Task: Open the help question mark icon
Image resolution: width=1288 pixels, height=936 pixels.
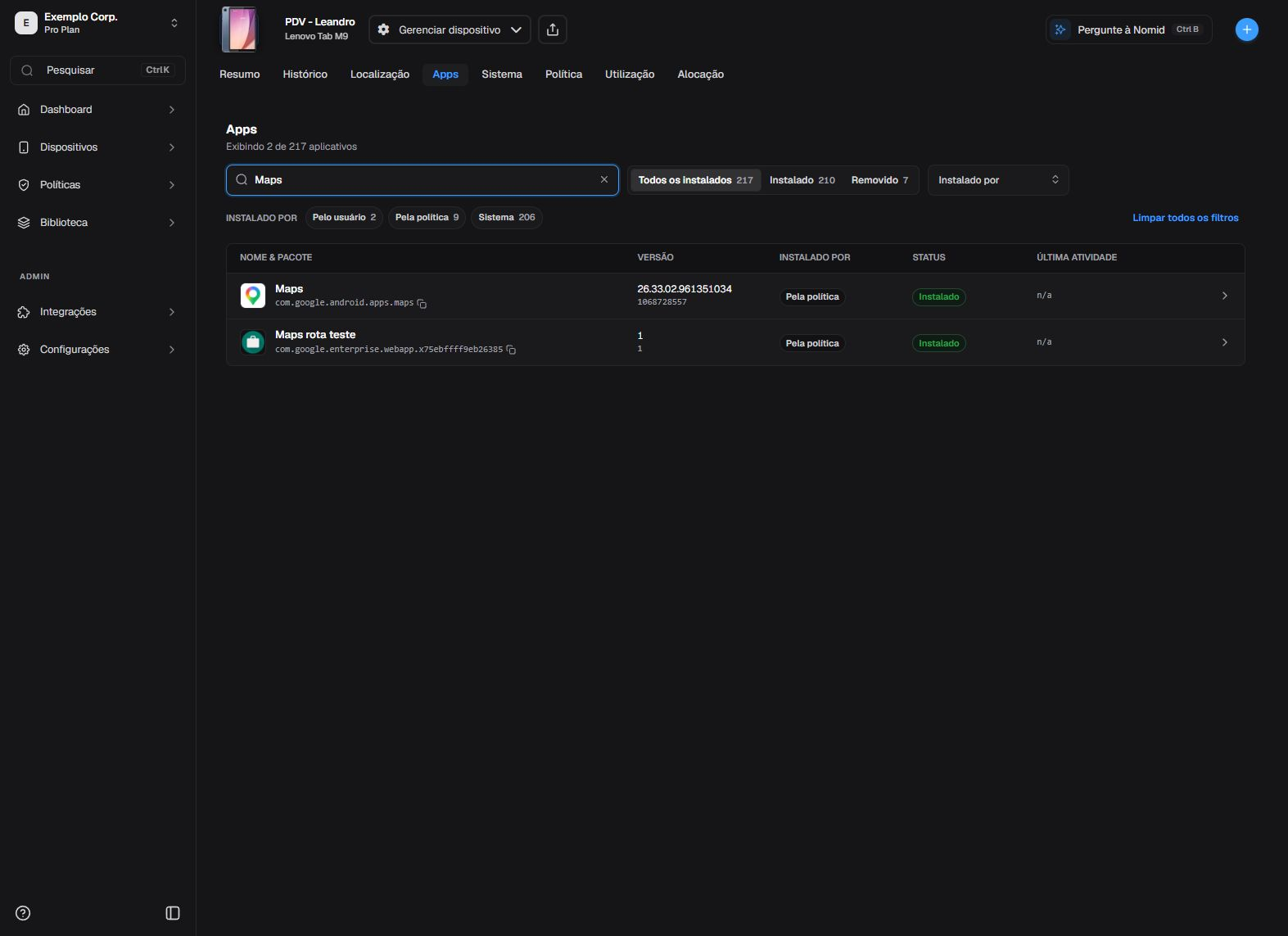Action: [23, 913]
